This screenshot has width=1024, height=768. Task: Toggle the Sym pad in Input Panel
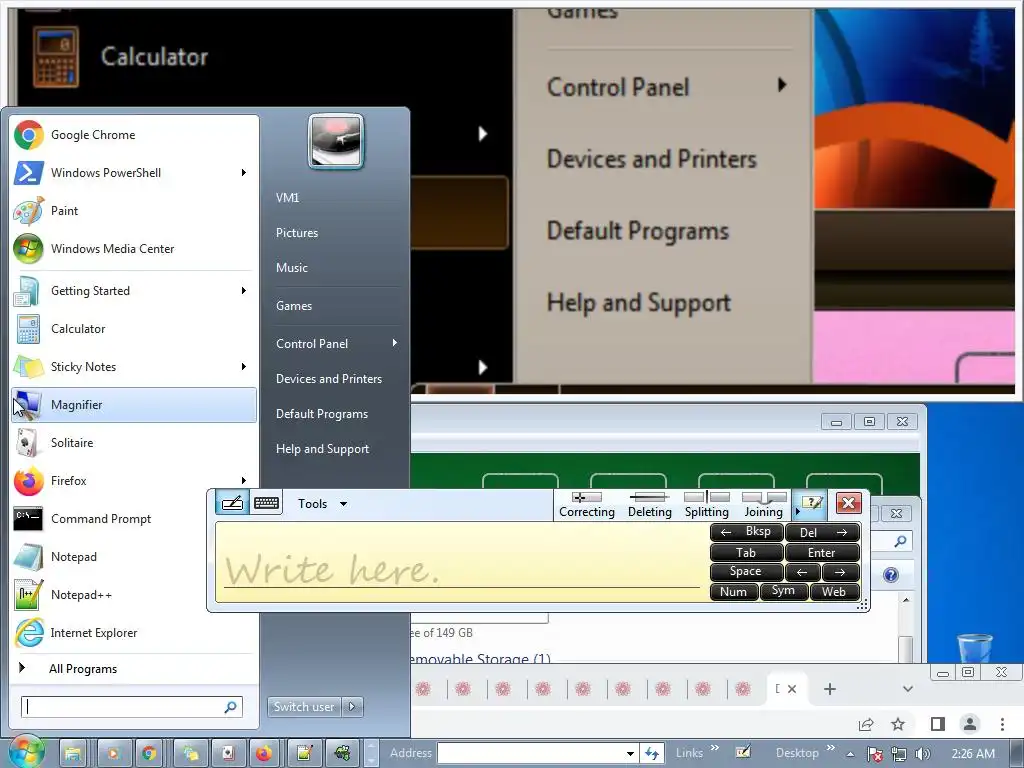point(783,592)
